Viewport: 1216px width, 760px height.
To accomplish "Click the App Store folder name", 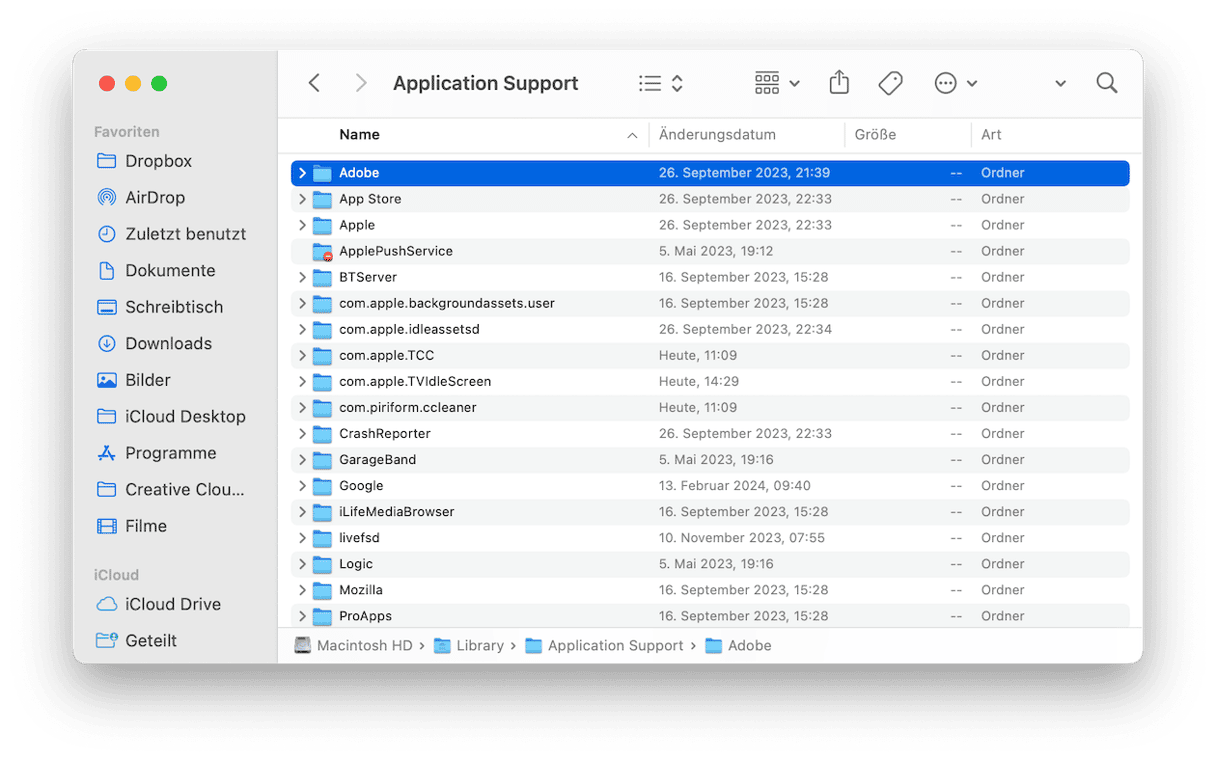I will [x=370, y=199].
